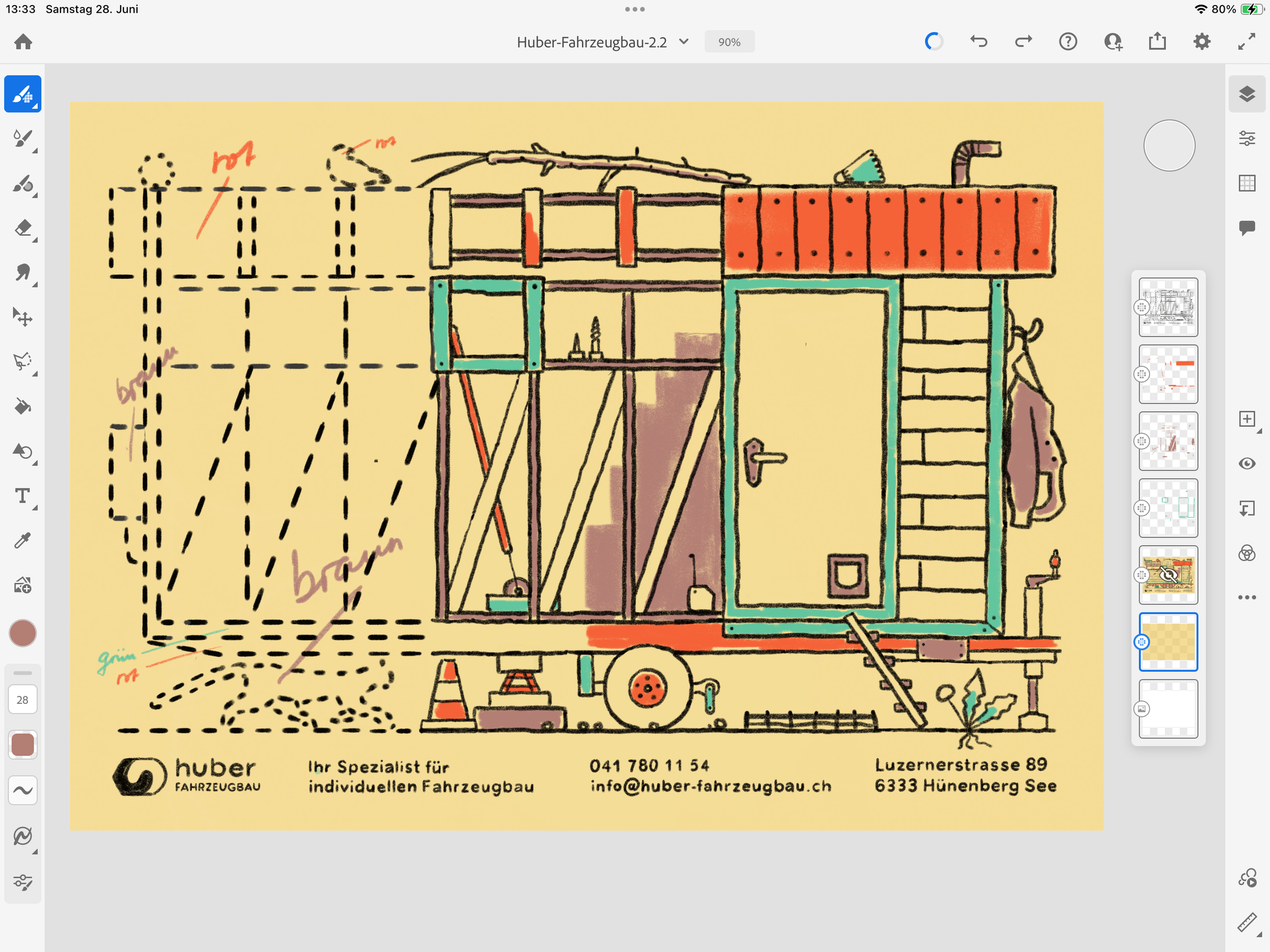Pick the Eyedropper tool
Image resolution: width=1270 pixels, height=952 pixels.
point(22,541)
